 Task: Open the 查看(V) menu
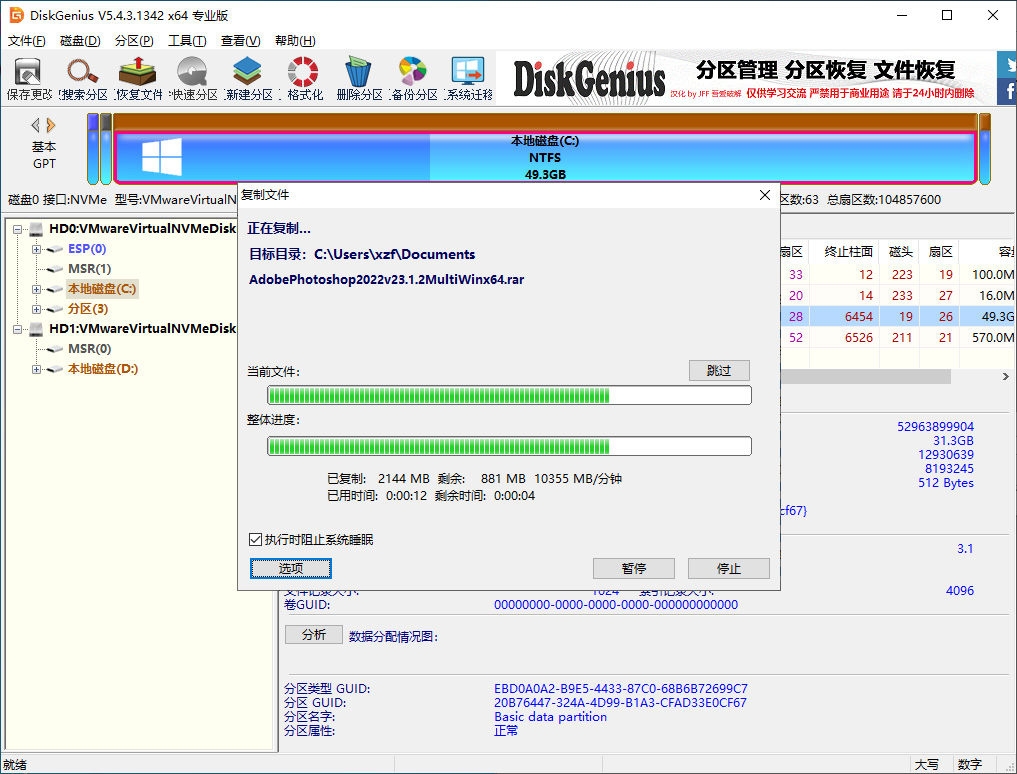241,41
